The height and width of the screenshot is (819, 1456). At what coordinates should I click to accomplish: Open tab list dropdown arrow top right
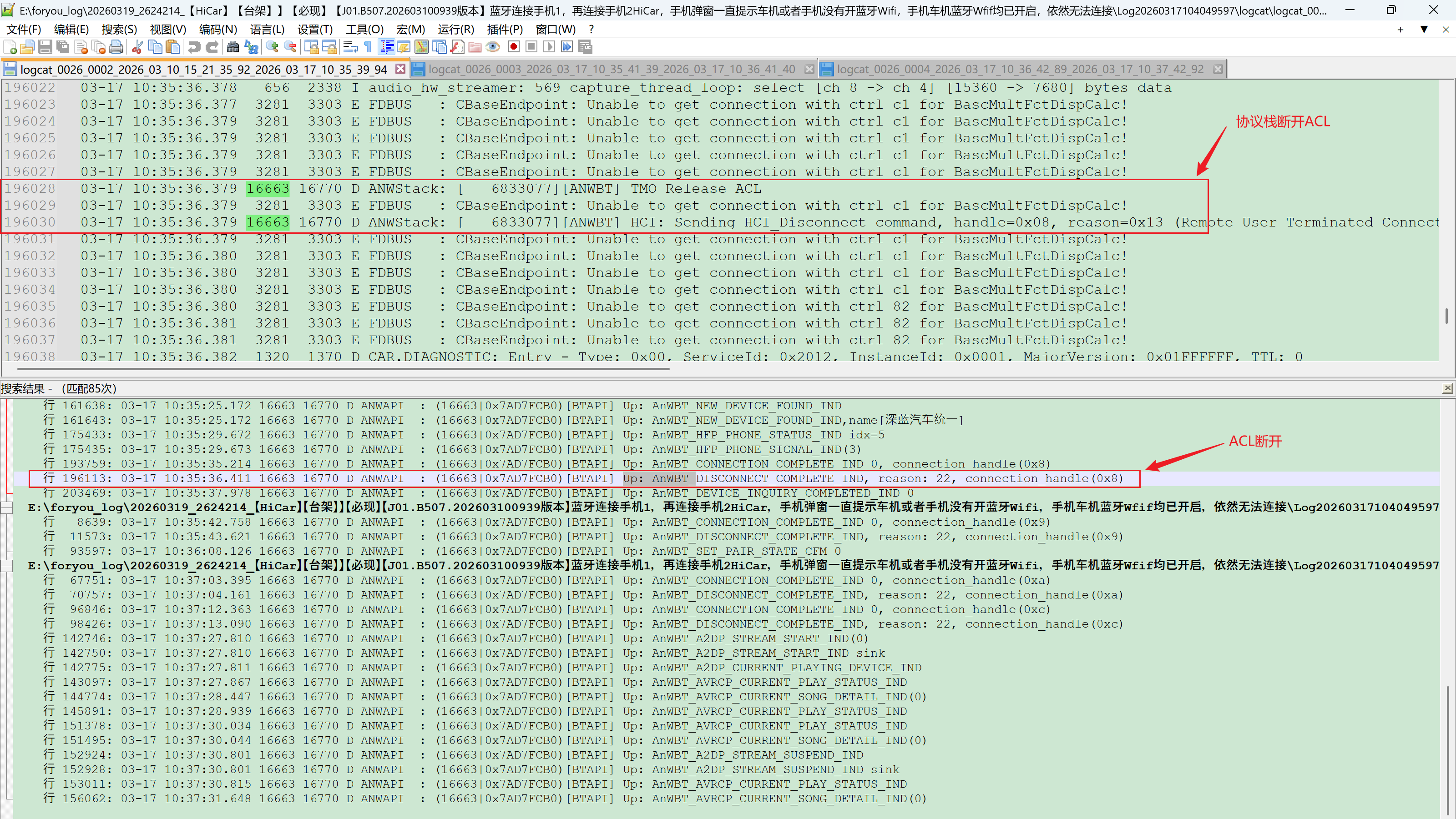[x=1424, y=30]
